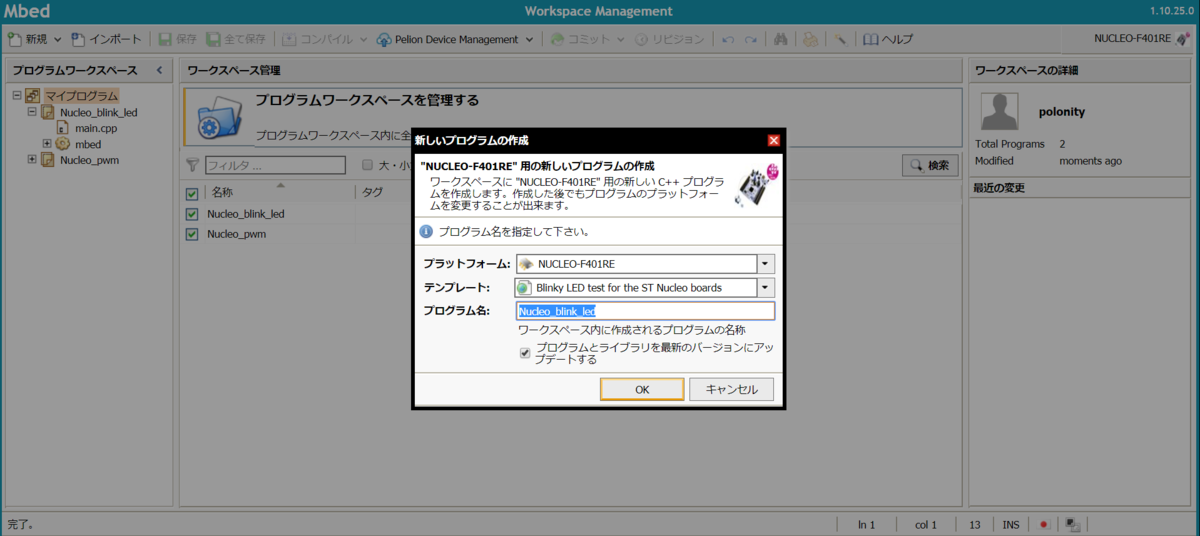Viewport: 1200px width, 536px height.
Task: Click the プログラム名 text field
Action: tap(645, 311)
